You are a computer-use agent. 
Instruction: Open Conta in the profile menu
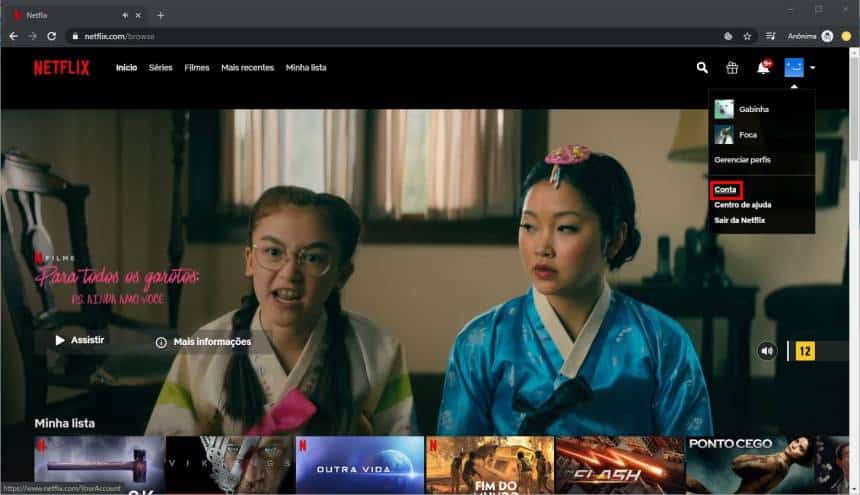pyautogui.click(x=725, y=190)
